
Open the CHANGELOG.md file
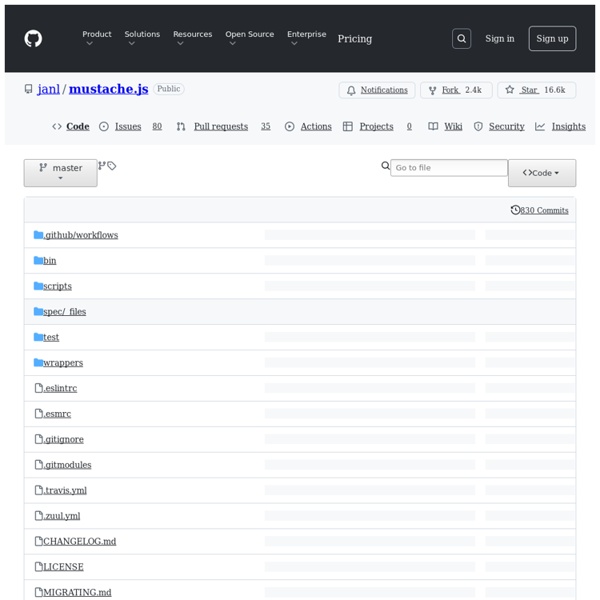(80, 541)
